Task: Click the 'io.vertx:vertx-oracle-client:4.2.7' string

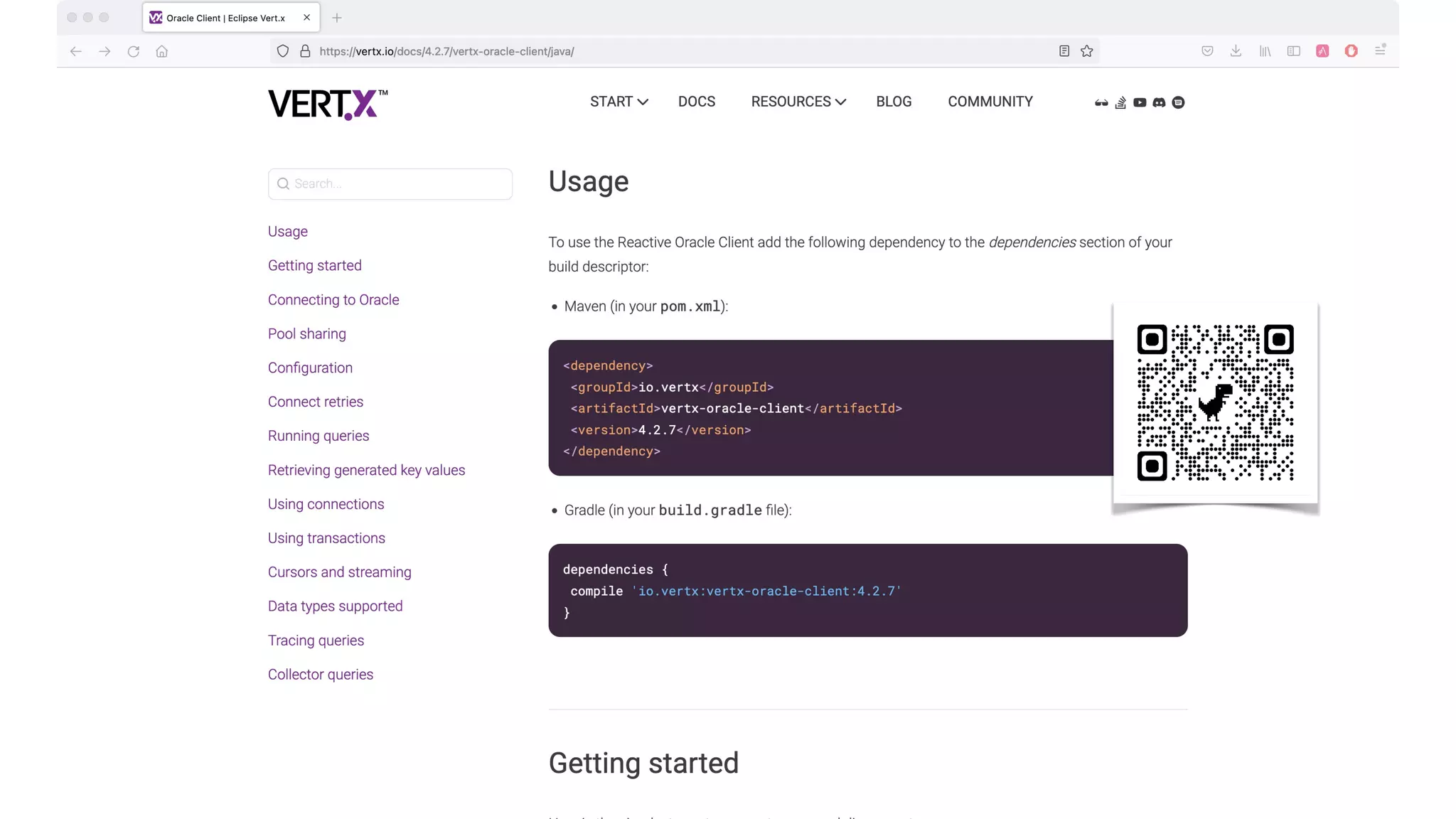Action: pos(766,591)
